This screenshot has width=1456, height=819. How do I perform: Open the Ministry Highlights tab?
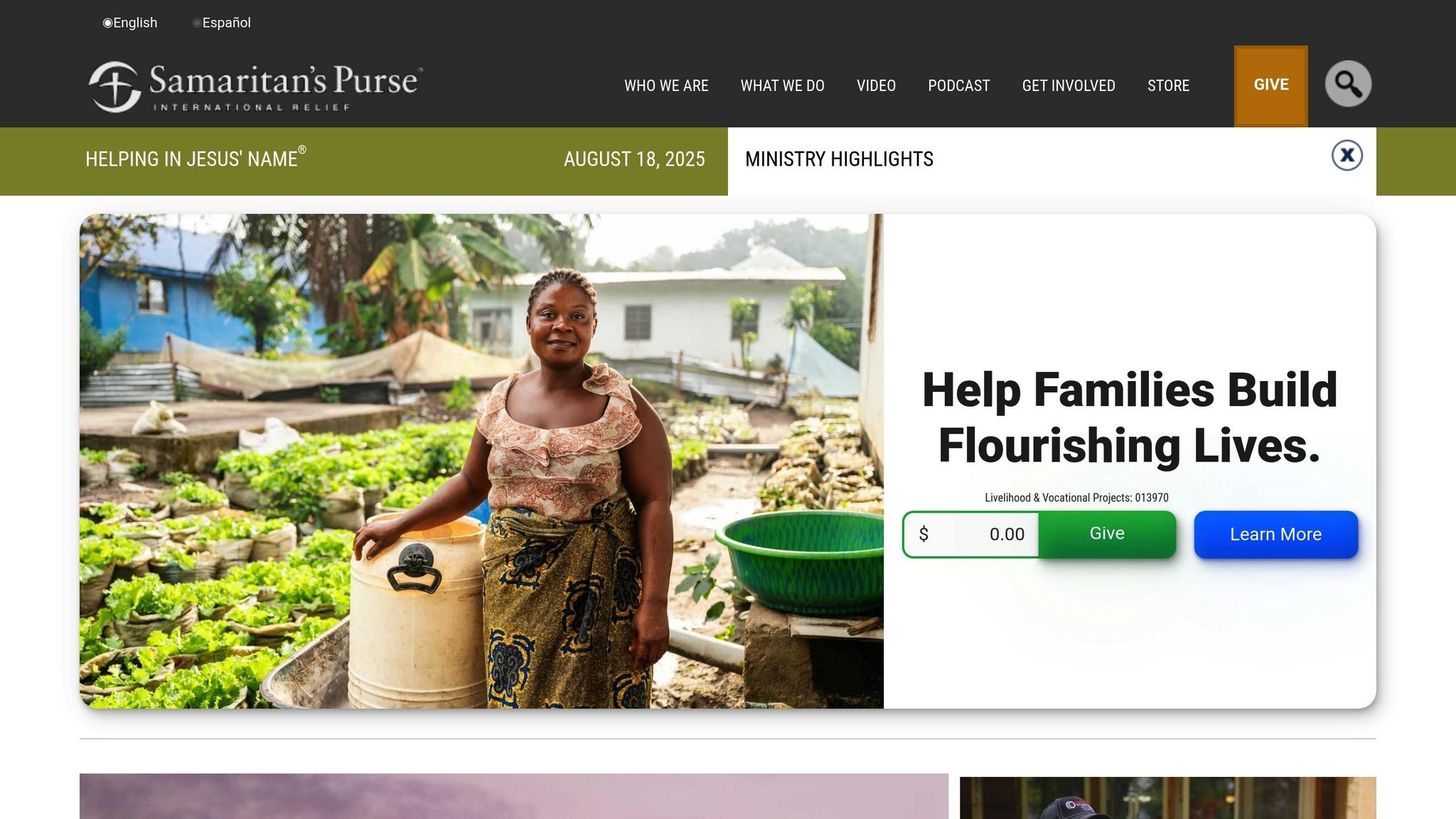pyautogui.click(x=839, y=159)
